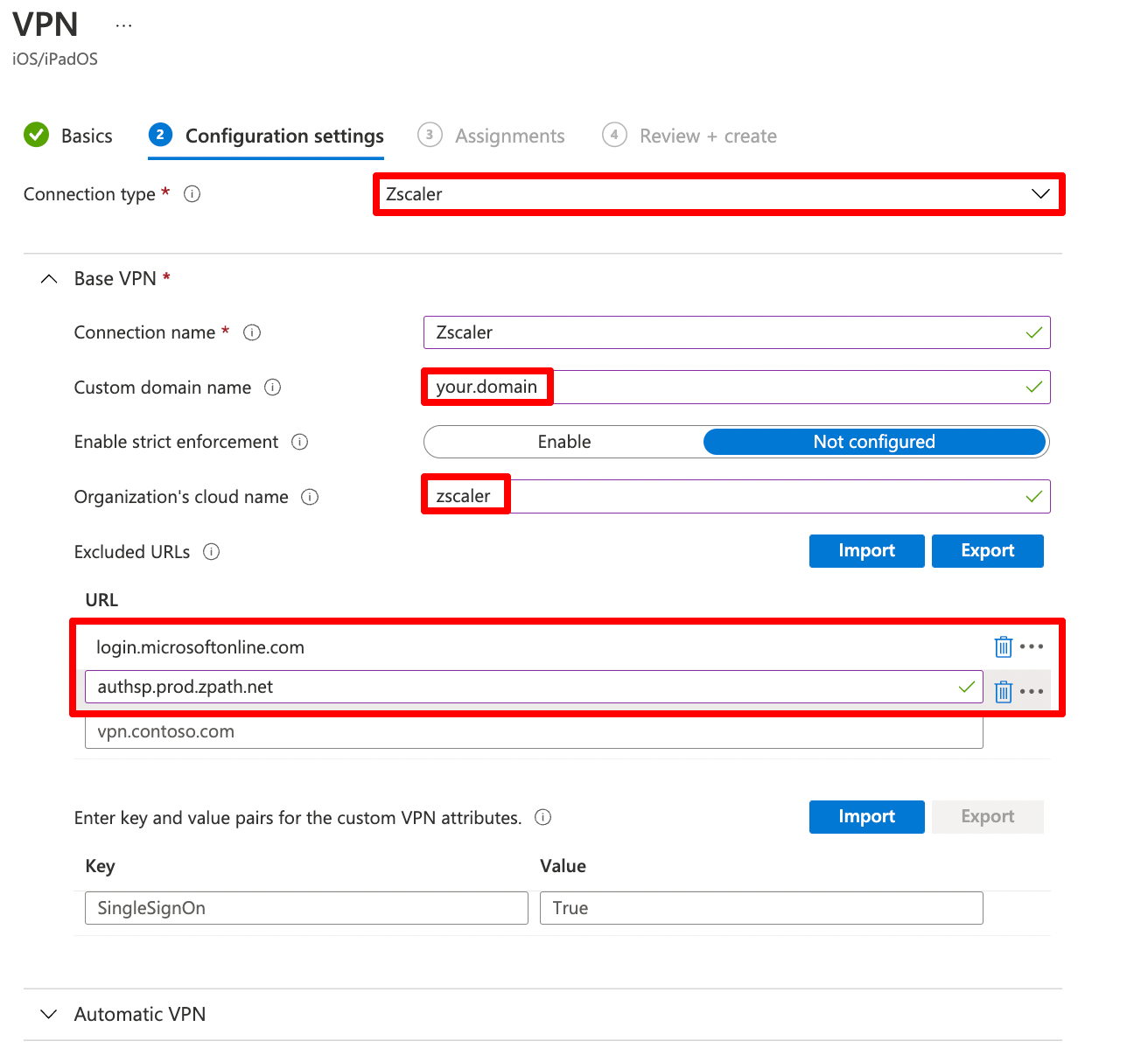
Task: Open the ellipsis menu for authsp.prod.zpath.net
Action: 1032,690
